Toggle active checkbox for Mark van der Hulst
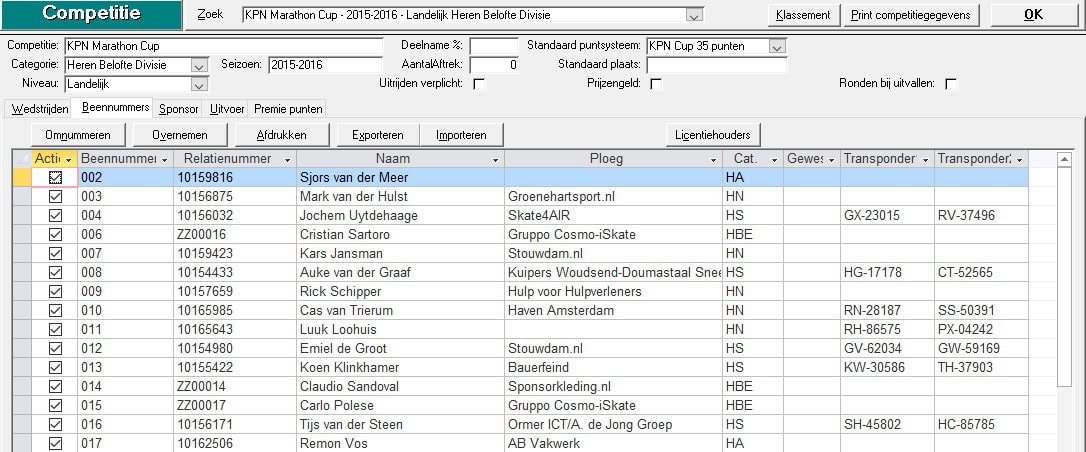Image resolution: width=1086 pixels, height=452 pixels. [55, 197]
